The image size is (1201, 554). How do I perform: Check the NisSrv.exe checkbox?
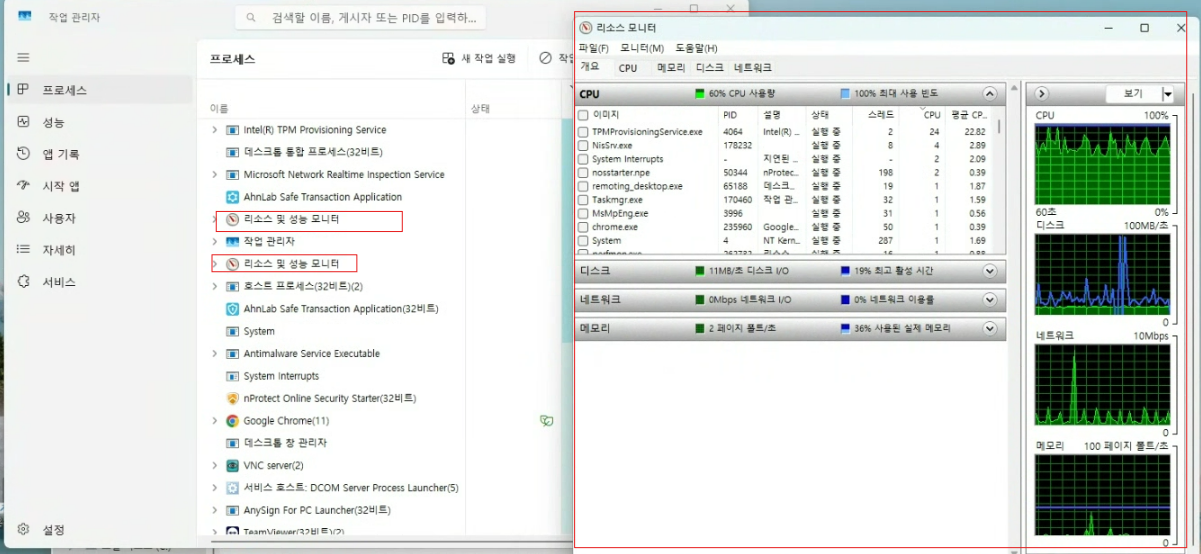(x=583, y=145)
